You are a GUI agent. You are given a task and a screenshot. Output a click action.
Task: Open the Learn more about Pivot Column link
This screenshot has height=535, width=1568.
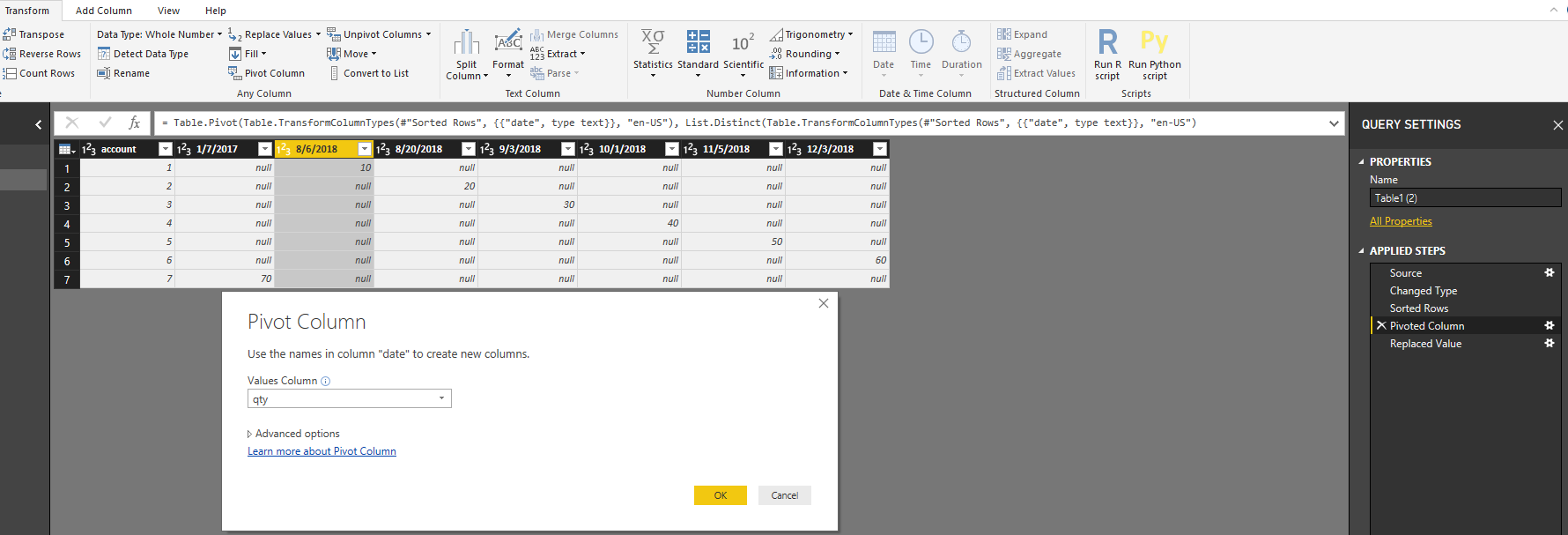[x=322, y=451]
